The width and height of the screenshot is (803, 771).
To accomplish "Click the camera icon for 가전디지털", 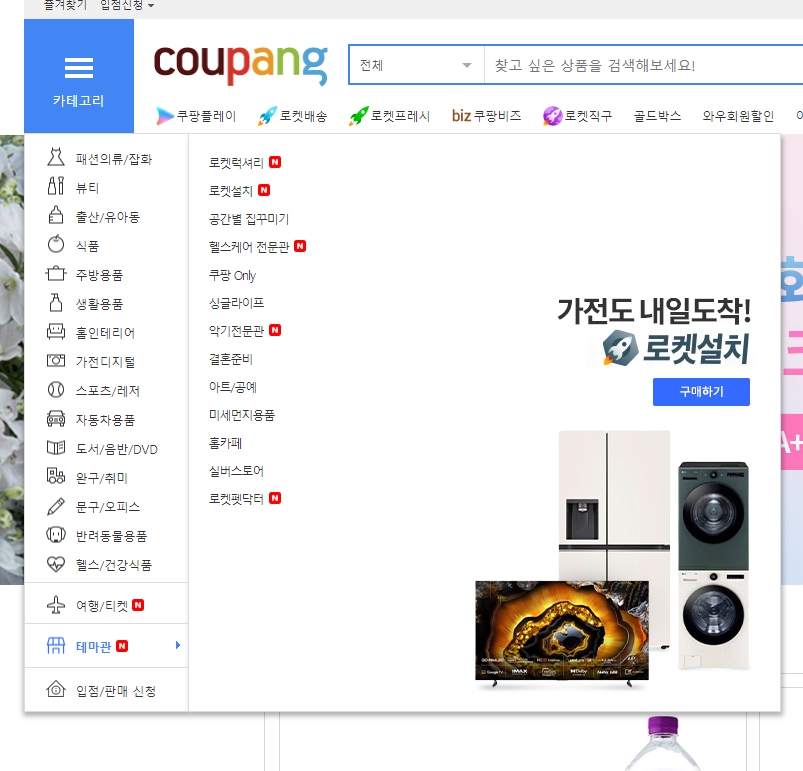I will 56,360.
